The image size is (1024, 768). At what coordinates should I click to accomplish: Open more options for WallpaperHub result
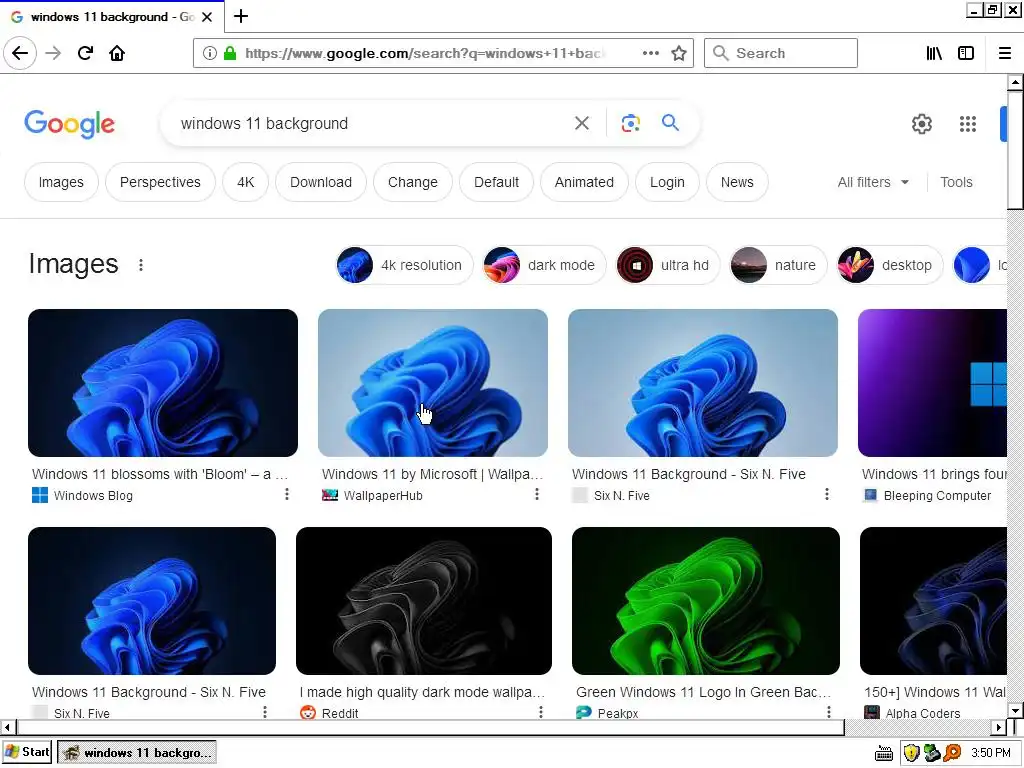pos(537,494)
